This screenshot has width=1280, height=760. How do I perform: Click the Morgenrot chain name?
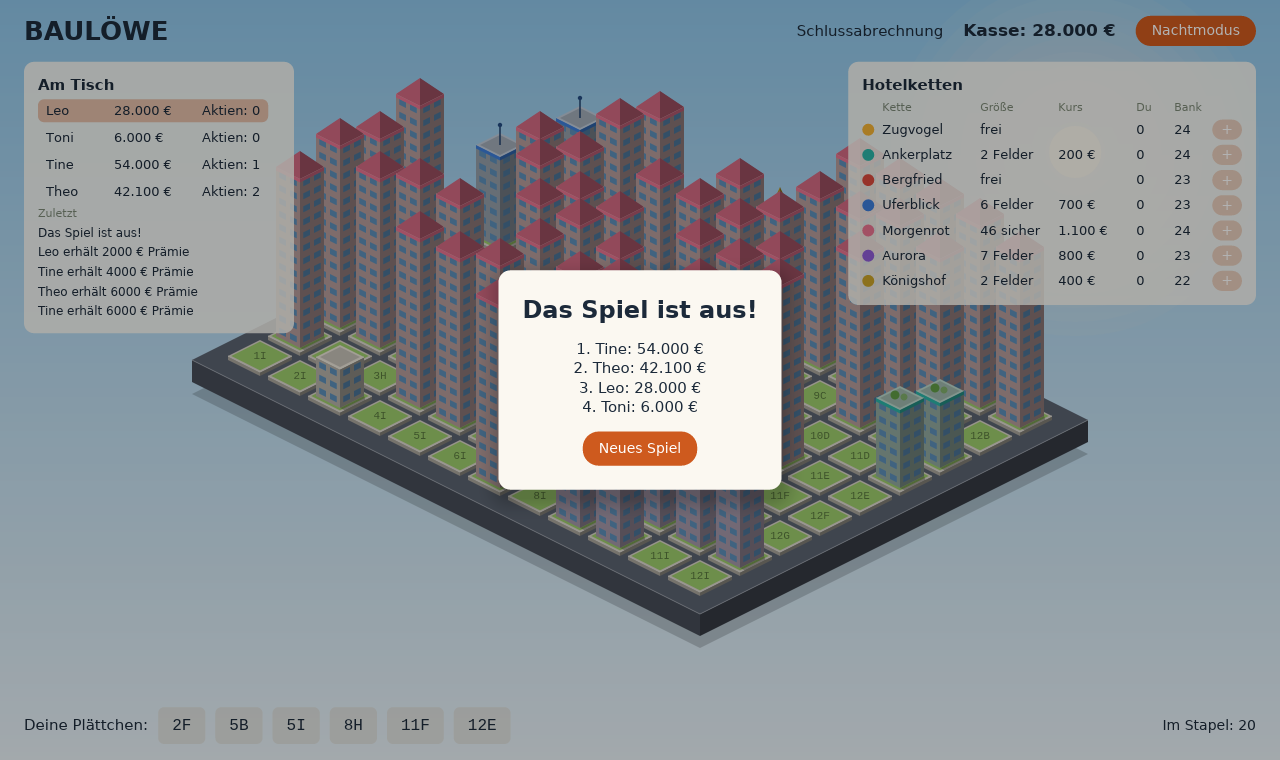coord(916,231)
